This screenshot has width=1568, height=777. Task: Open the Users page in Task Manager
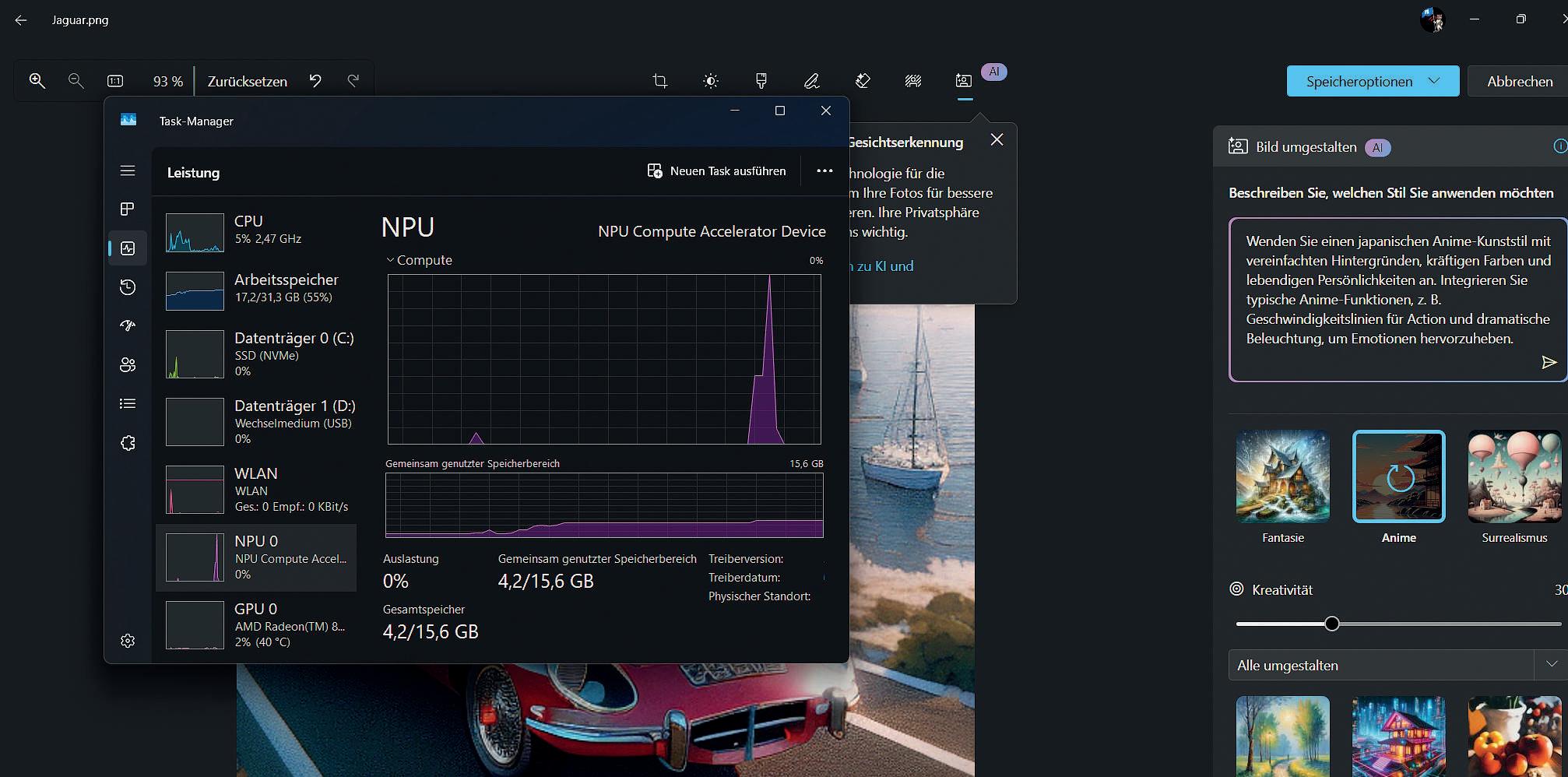point(128,364)
